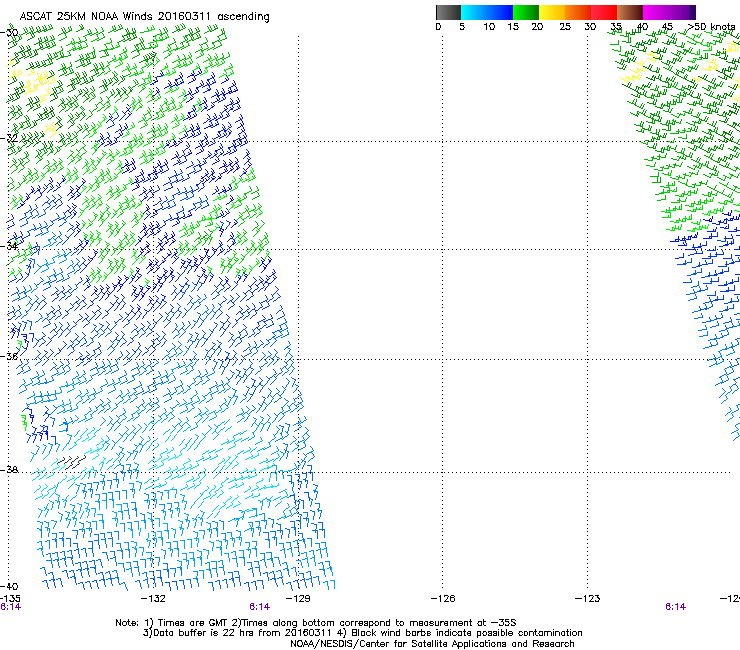Click the '>50 knots' legend label
Screen dimensions: 740x650
click(711, 27)
